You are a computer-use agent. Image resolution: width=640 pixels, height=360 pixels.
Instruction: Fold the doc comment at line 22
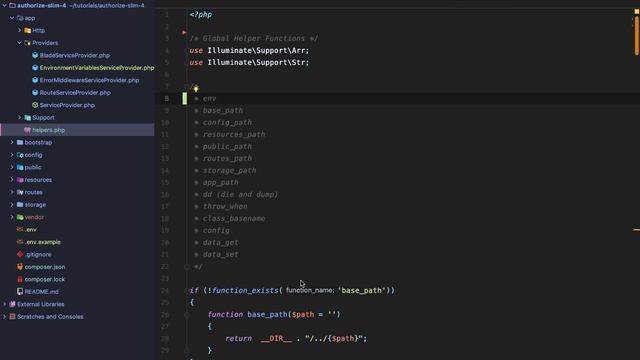[187, 267]
